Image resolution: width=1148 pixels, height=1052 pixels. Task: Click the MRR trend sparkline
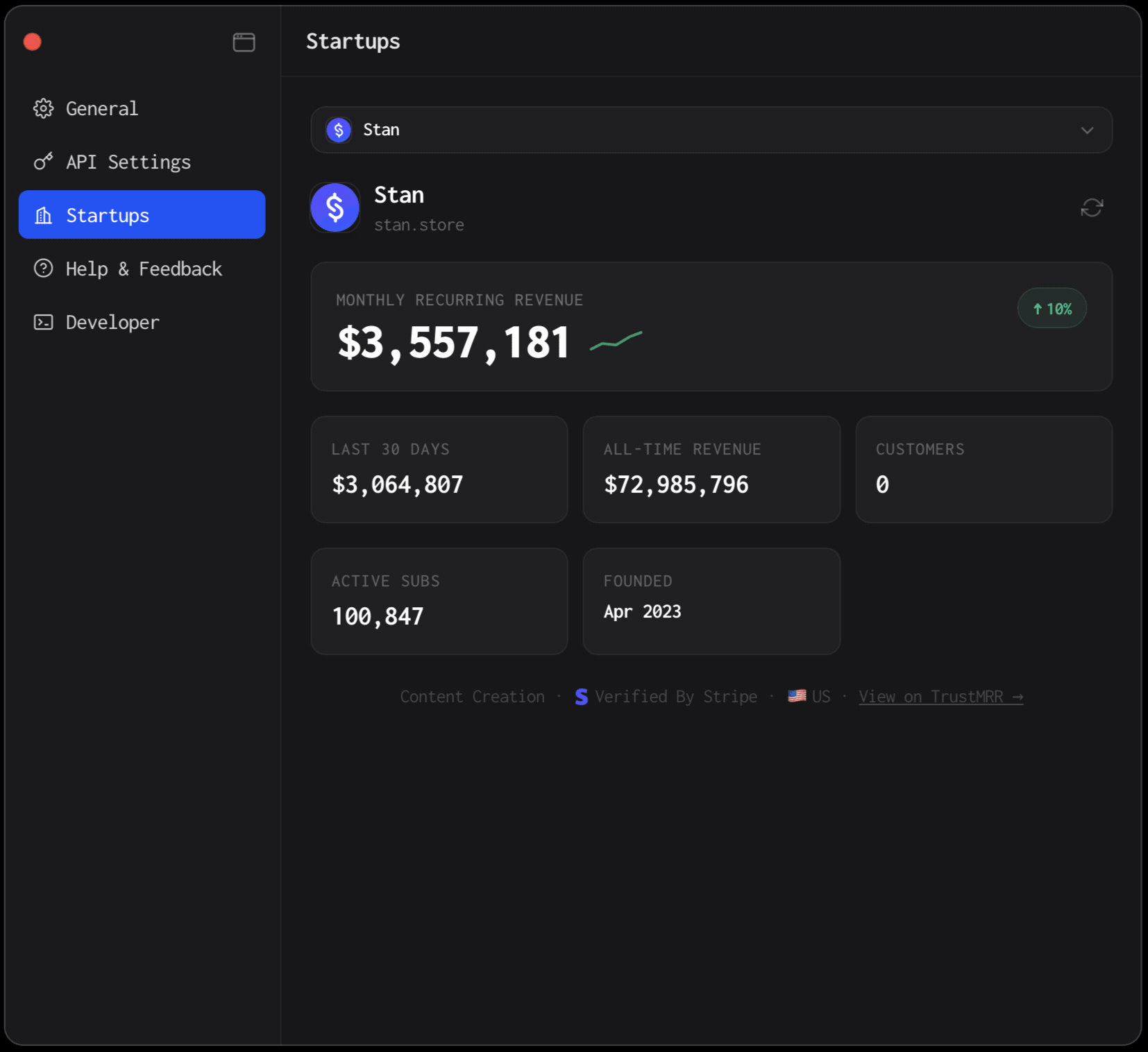(x=616, y=341)
